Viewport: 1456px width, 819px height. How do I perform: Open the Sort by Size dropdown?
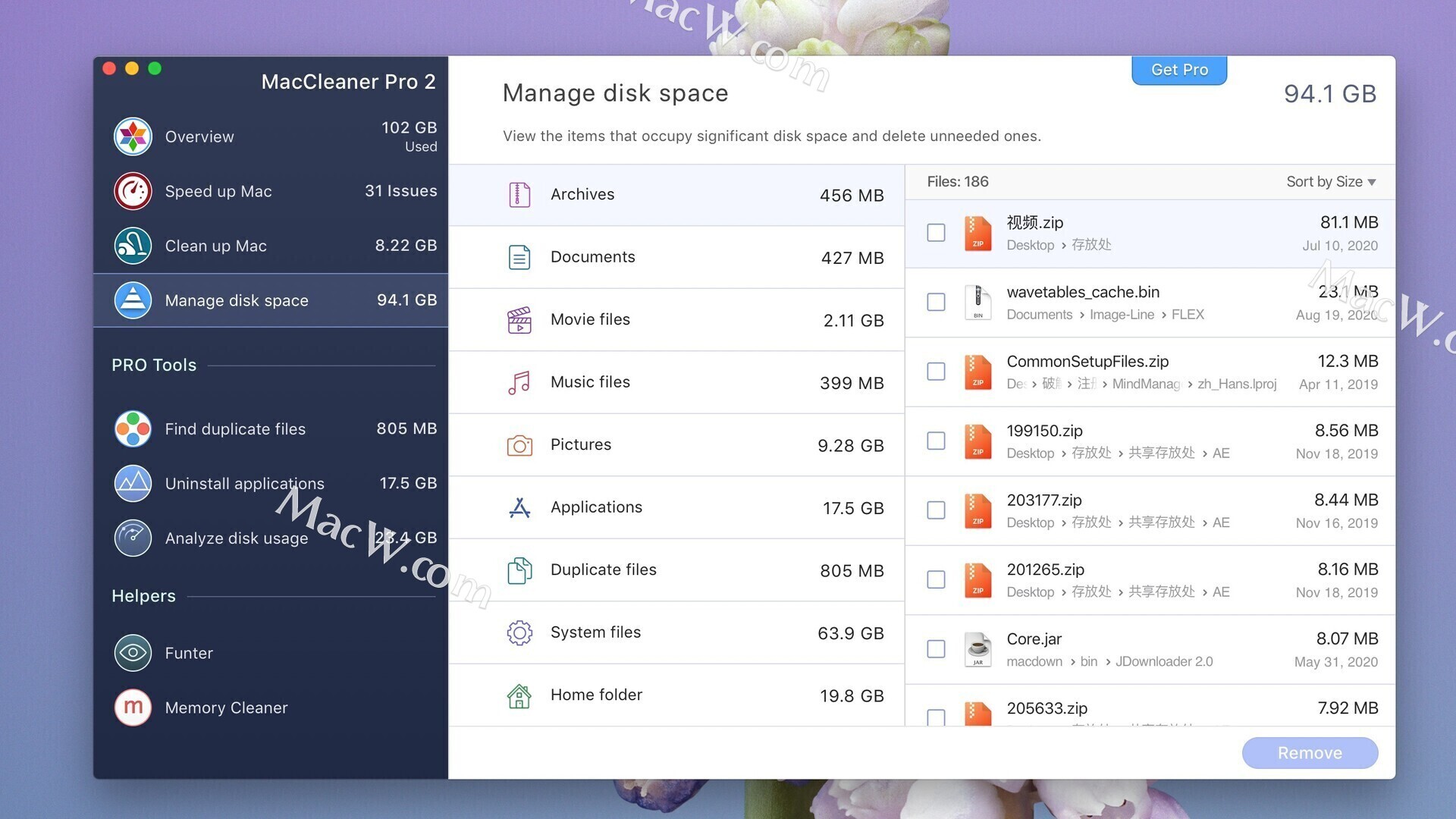pyautogui.click(x=1331, y=182)
